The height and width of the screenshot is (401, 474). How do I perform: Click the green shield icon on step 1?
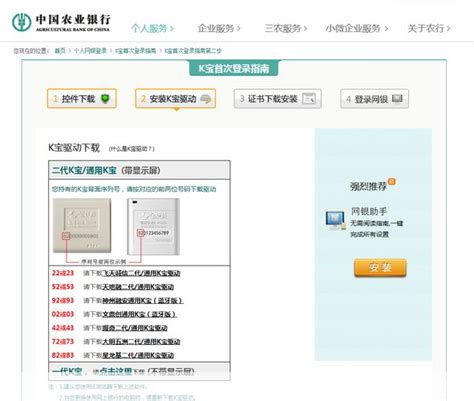(x=105, y=98)
